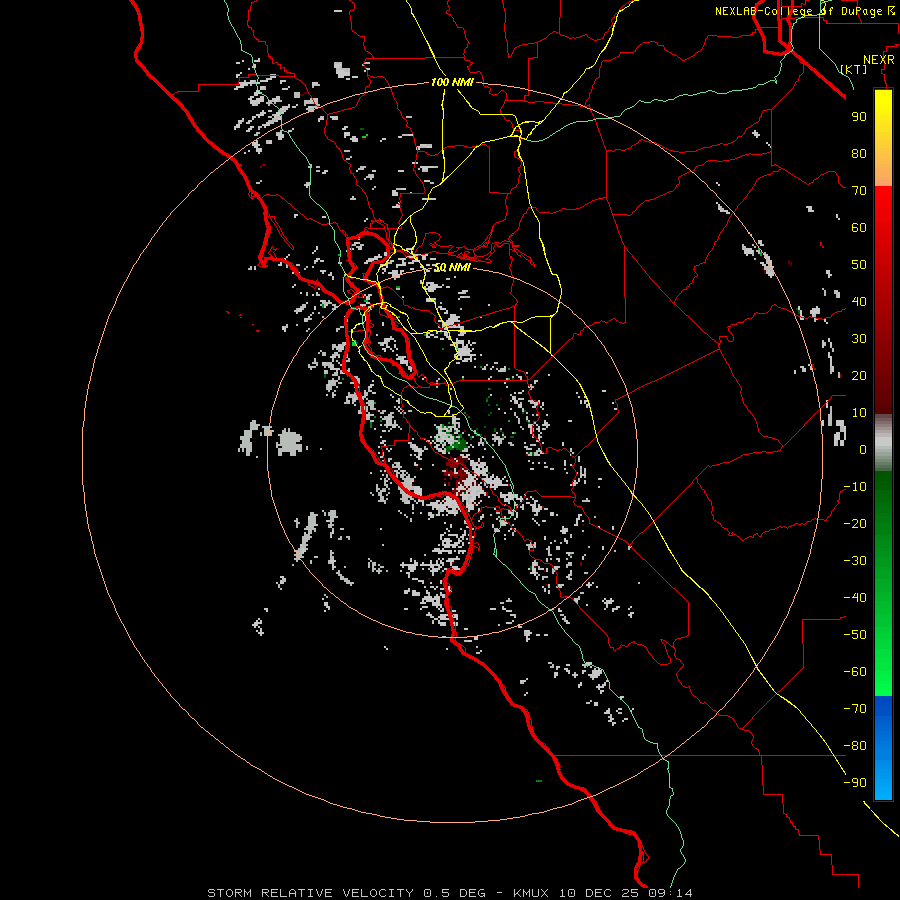The width and height of the screenshot is (900, 900).
Task: Click the "50 NMI" range ring label
Action: [452, 267]
